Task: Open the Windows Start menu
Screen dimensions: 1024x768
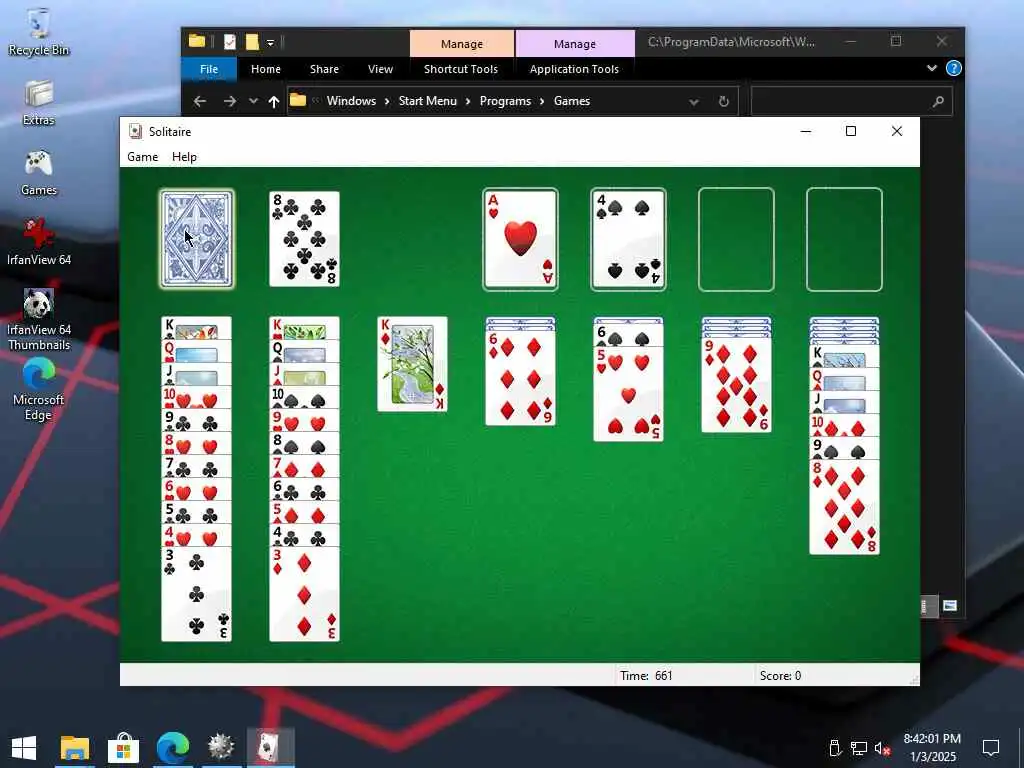Action: (24, 748)
